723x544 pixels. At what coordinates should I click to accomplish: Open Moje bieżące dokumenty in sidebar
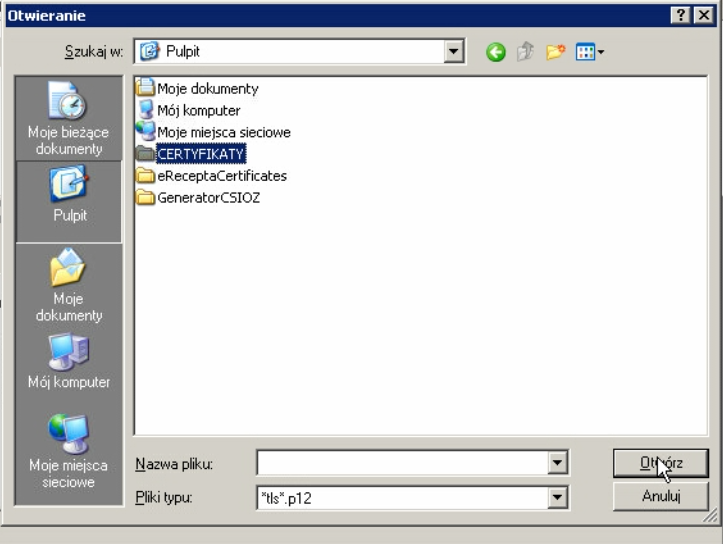click(x=69, y=119)
